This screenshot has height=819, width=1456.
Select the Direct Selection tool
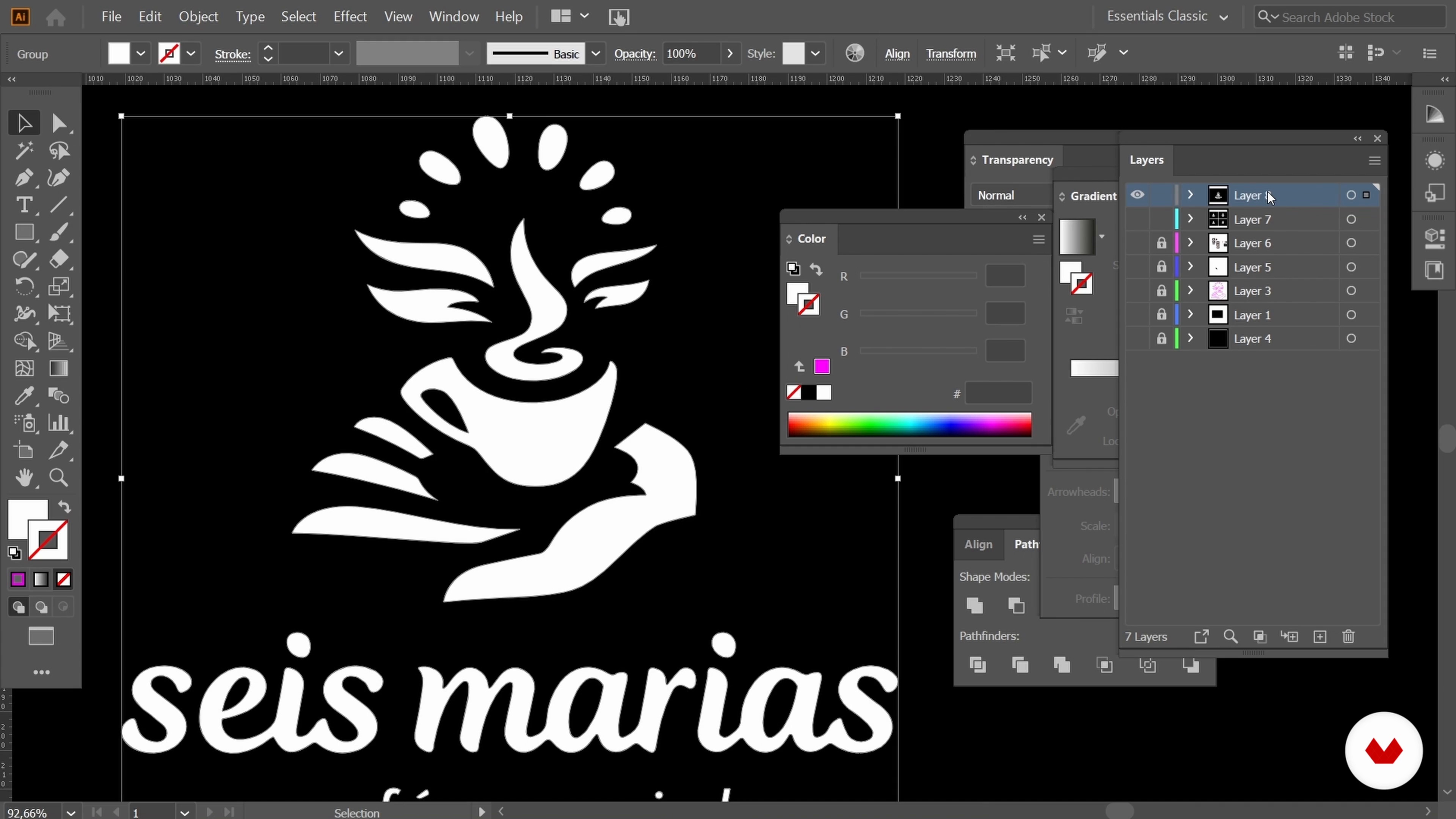coord(59,123)
